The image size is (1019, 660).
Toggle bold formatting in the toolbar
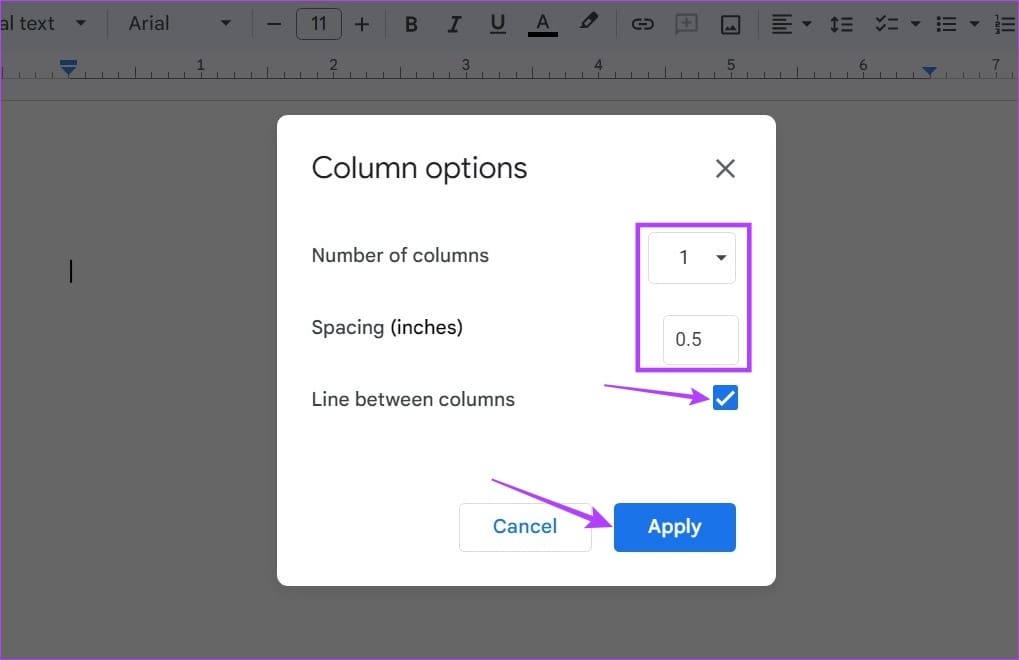coord(411,24)
